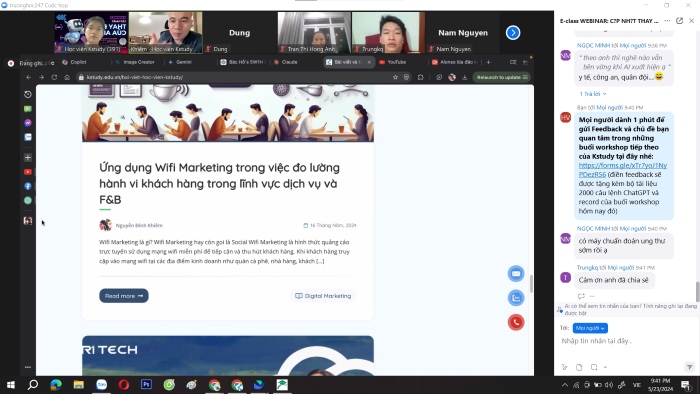Show next participants with blue arrow

tap(513, 33)
